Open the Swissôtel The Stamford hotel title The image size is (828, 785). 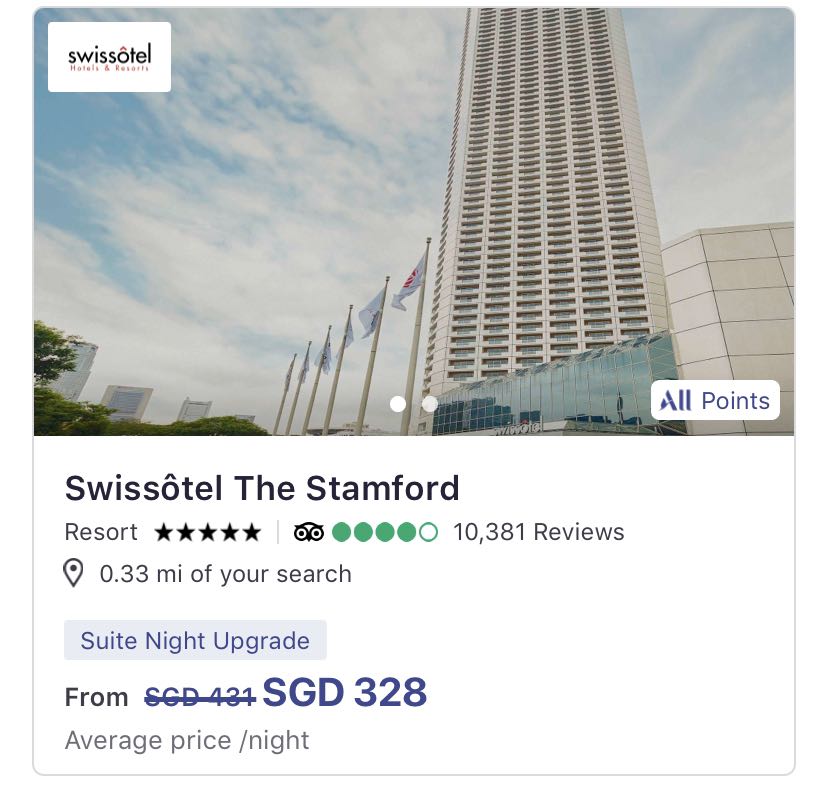[262, 488]
